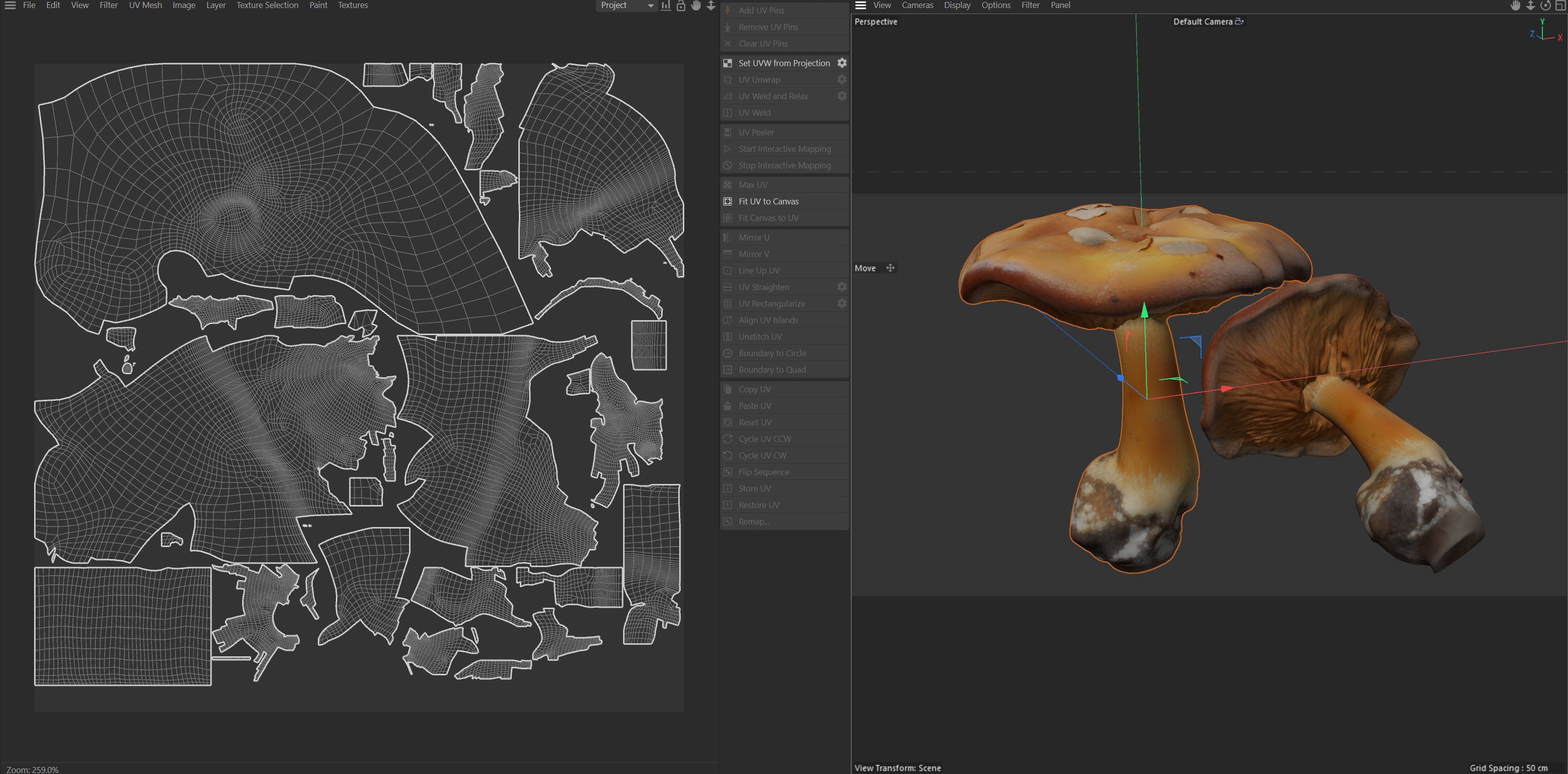Click Set UVW from Projection command
Screen dimensions: 1568x774
(783, 63)
